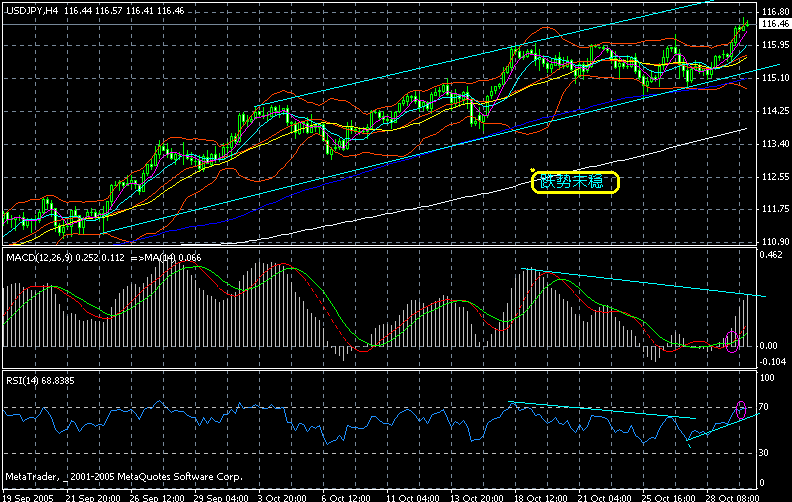Click the current price tag 116.46
The height and width of the screenshot is (502, 792).
pyautogui.click(x=775, y=24)
